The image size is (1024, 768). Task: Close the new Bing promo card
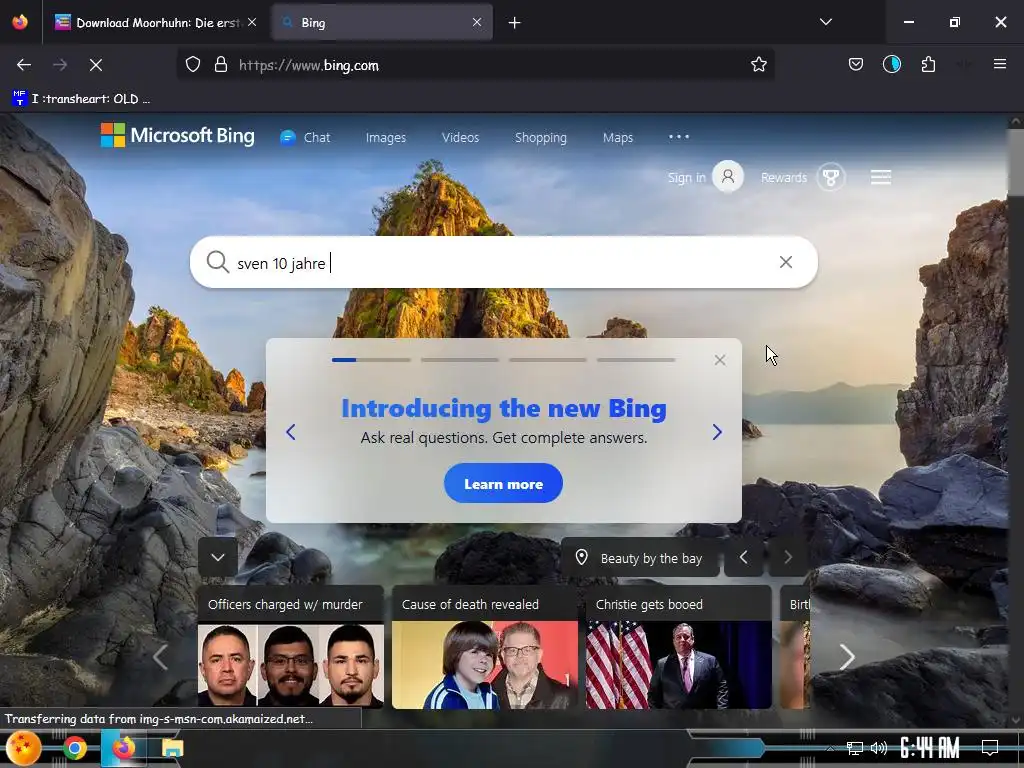pos(720,360)
